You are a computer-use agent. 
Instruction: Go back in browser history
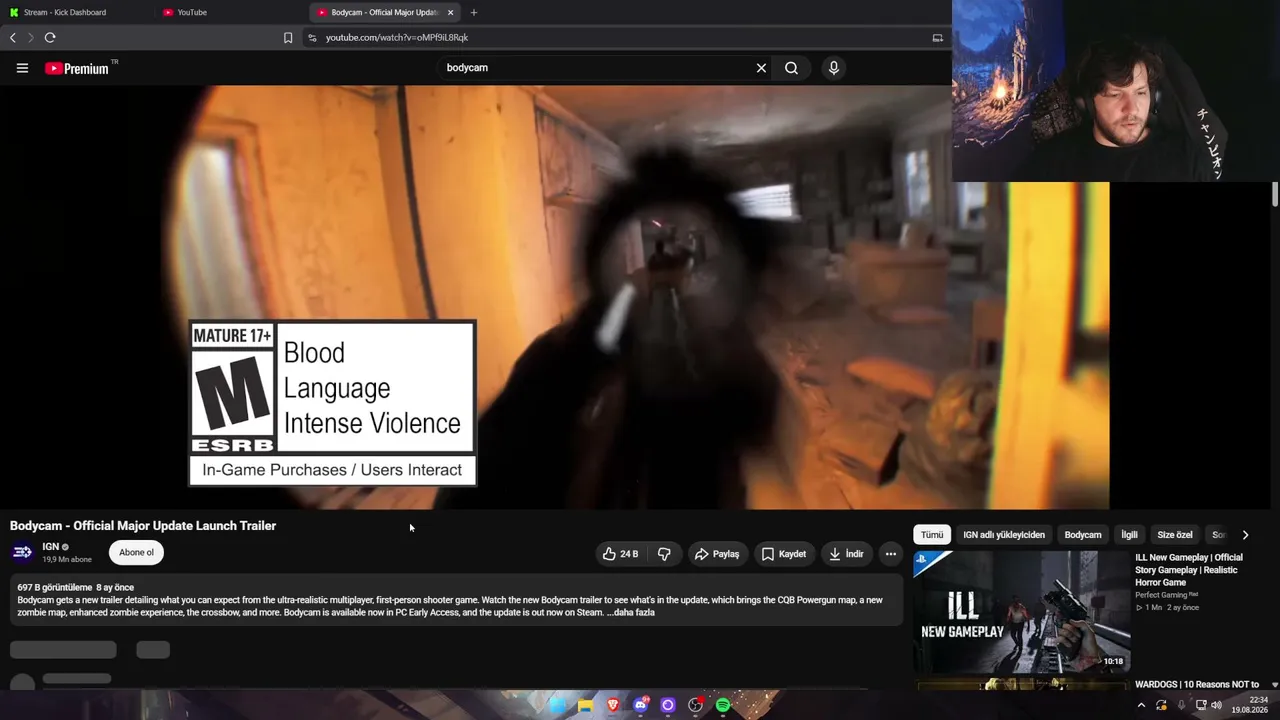point(13,38)
